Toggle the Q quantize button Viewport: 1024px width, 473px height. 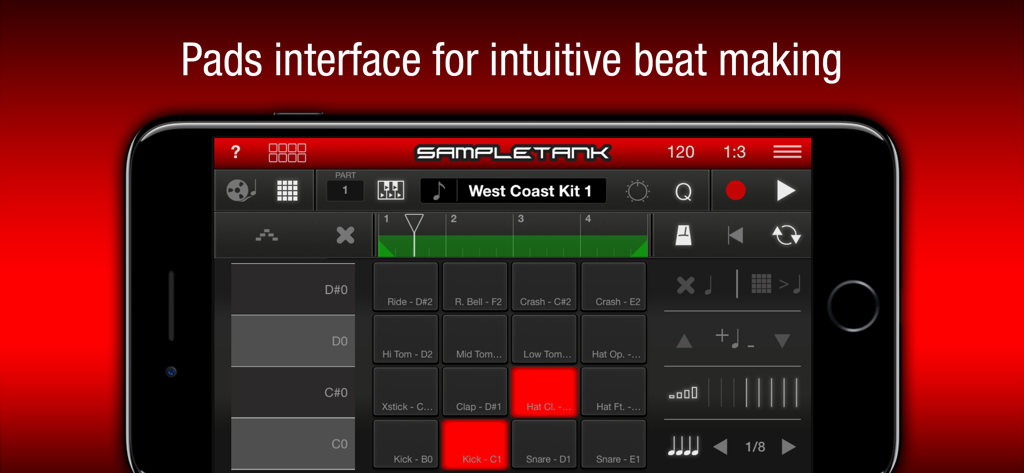click(683, 191)
